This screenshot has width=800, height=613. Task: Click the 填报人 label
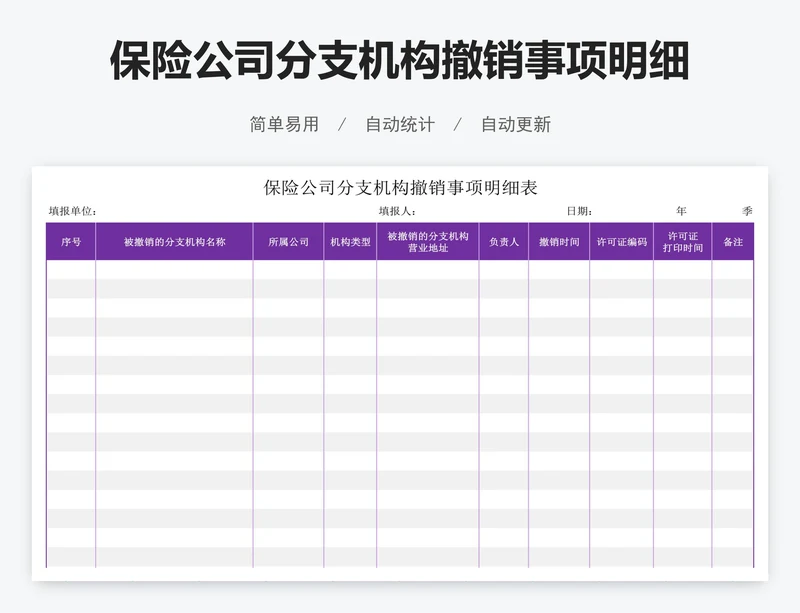point(397,211)
